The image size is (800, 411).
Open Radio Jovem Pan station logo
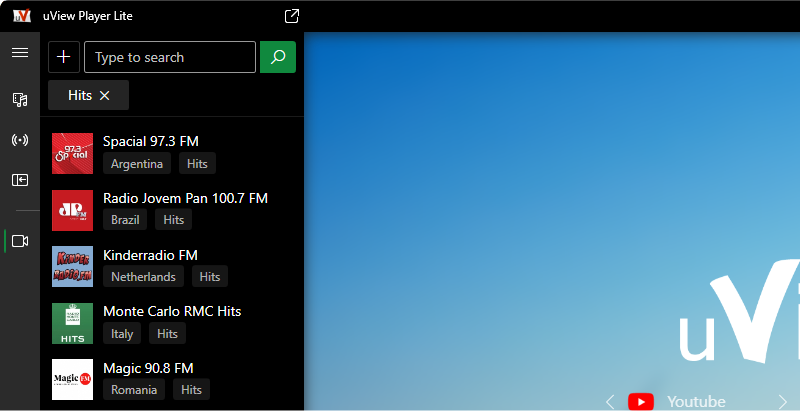(x=72, y=210)
